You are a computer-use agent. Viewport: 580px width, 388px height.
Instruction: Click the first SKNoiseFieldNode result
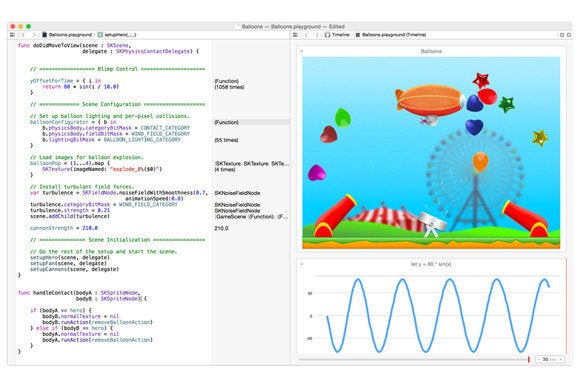pyautogui.click(x=237, y=193)
